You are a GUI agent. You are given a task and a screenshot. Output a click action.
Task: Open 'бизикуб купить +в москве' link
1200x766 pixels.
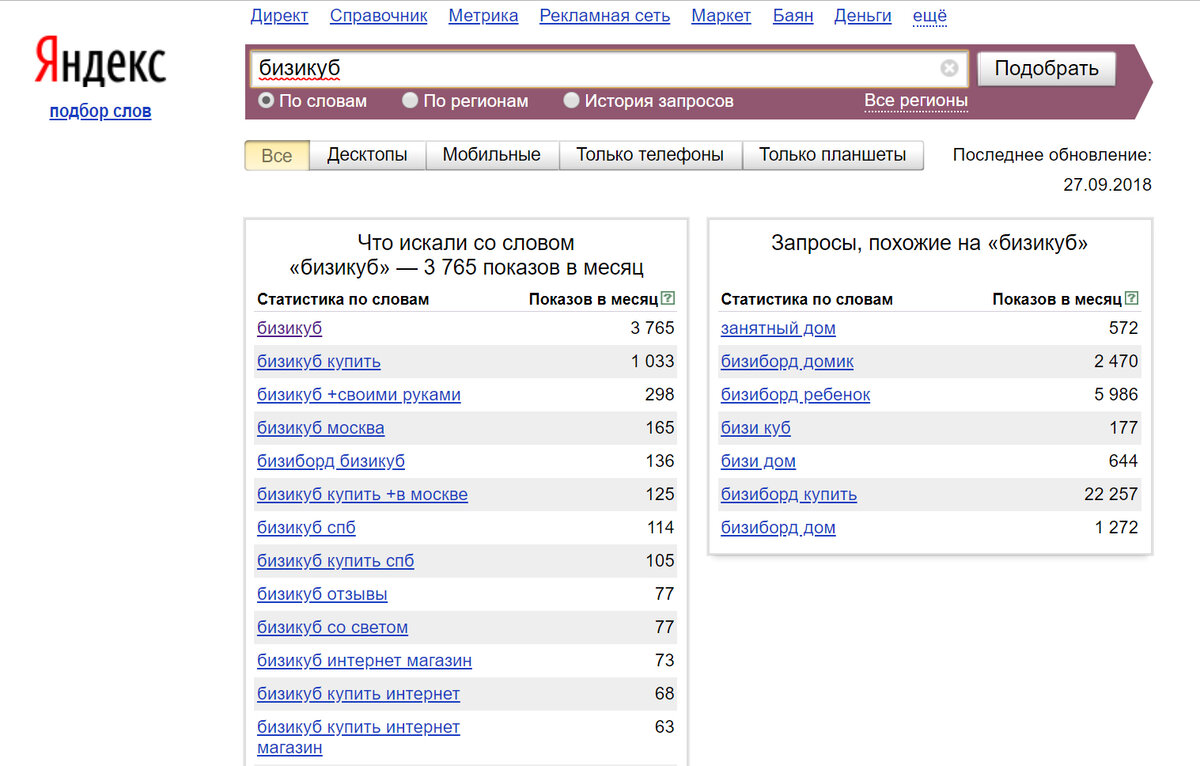point(362,494)
